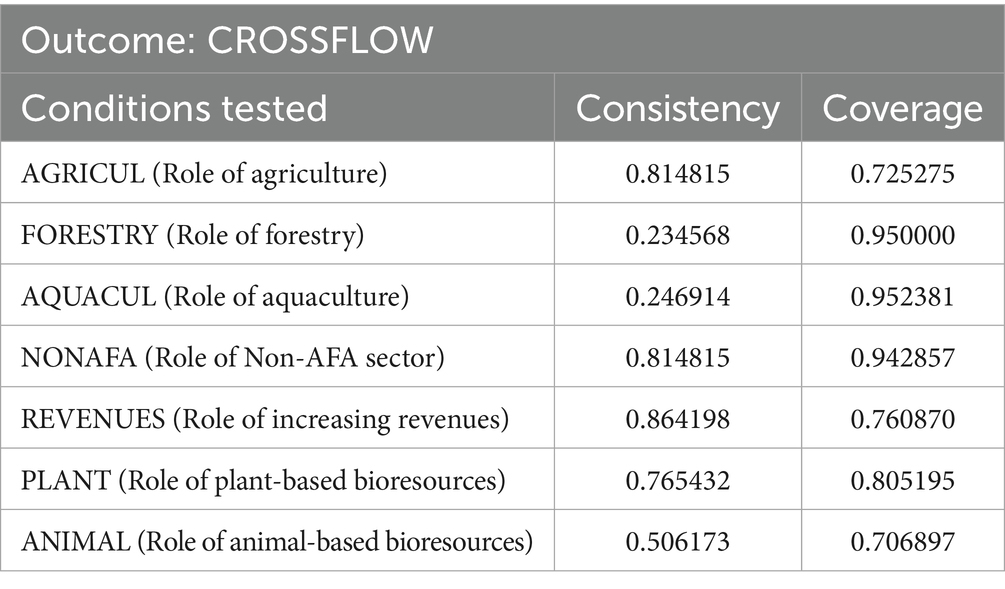Click the ANIMAL consistency value 0.506173
Image resolution: width=1005 pixels, height=589 pixels.
click(677, 542)
